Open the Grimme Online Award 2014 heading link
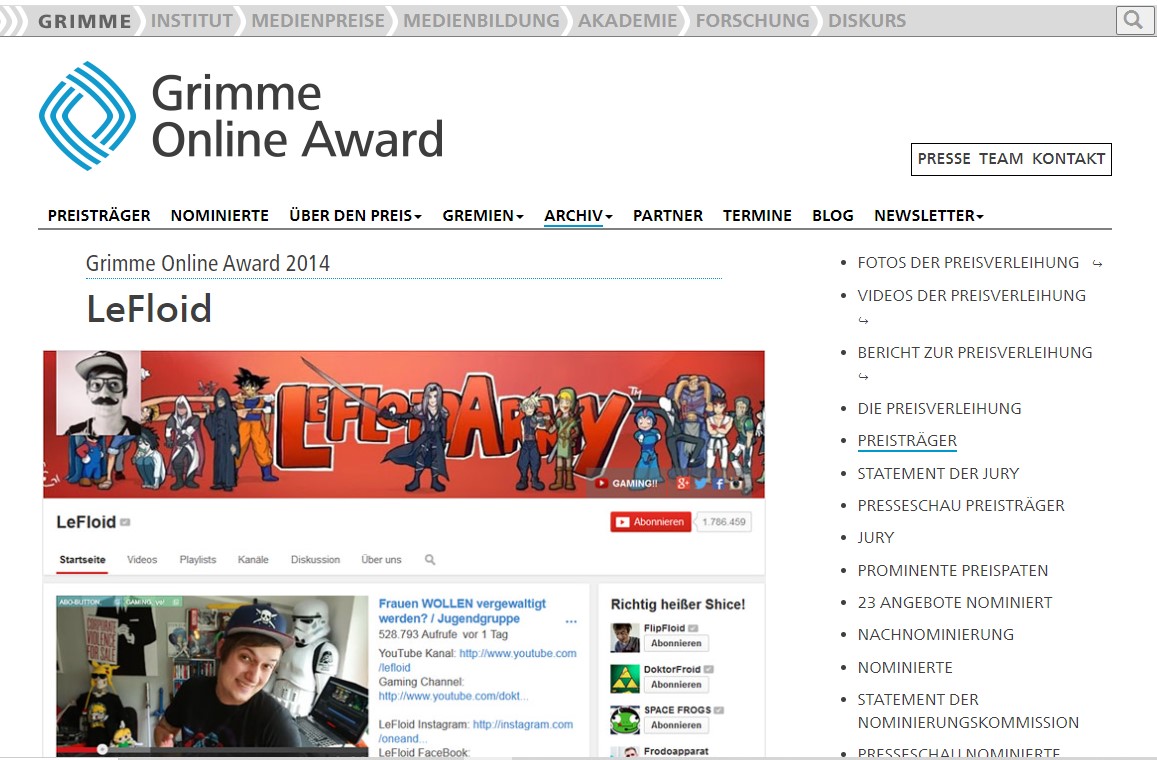 point(208,263)
